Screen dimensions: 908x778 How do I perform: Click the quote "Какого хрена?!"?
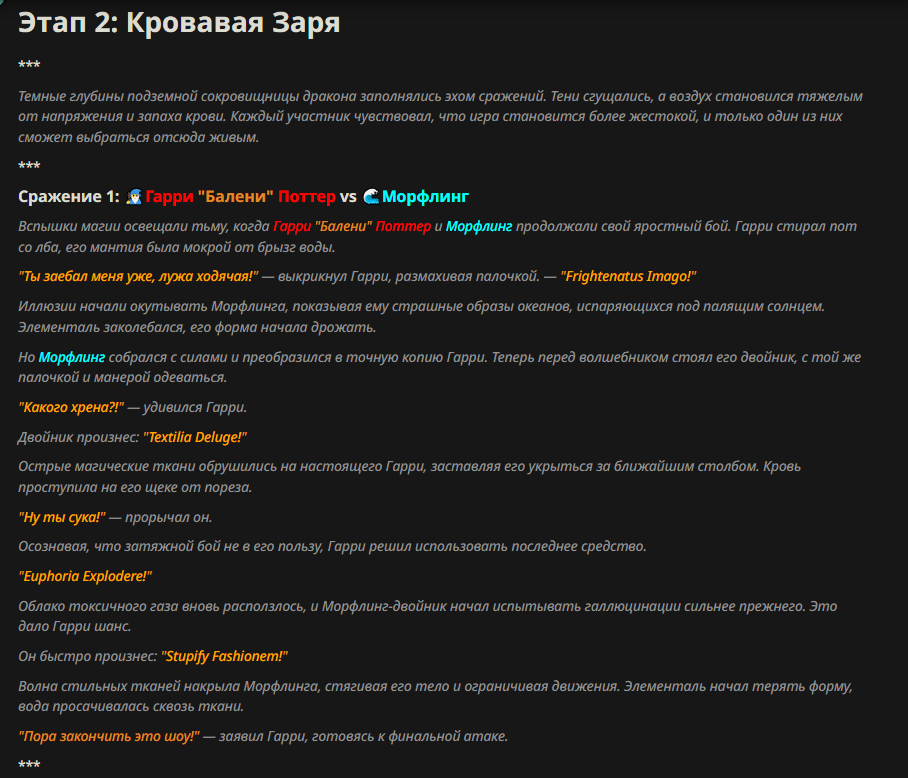point(71,408)
